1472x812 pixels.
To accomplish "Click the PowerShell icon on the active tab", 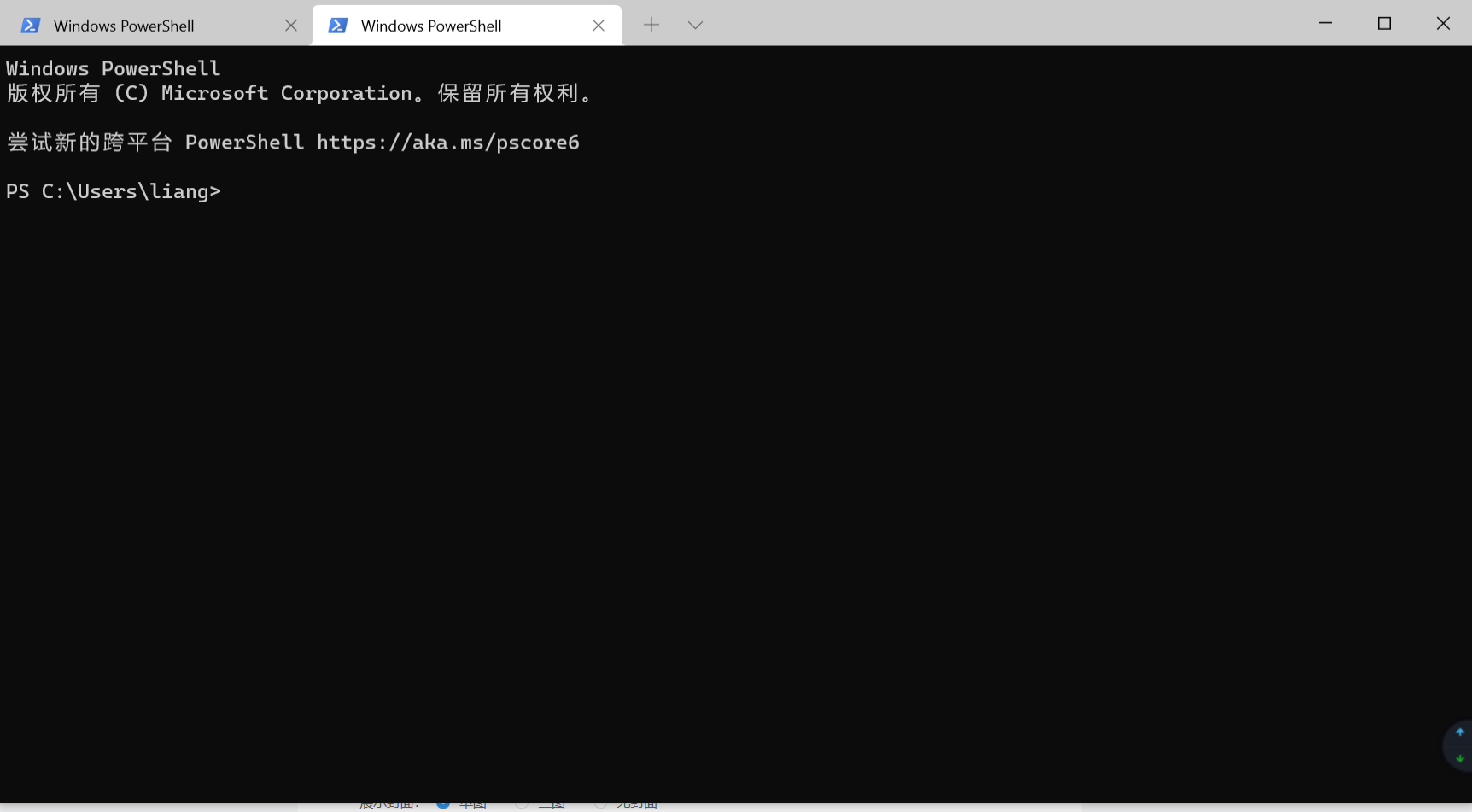I will pyautogui.click(x=338, y=25).
